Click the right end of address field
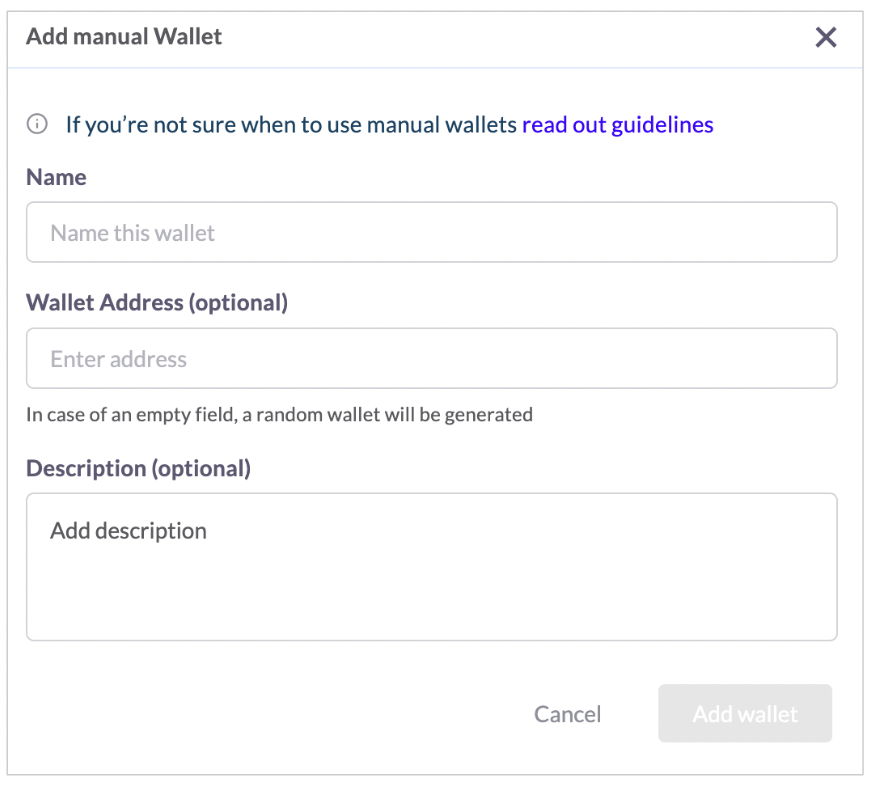The image size is (872, 786). coord(800,359)
